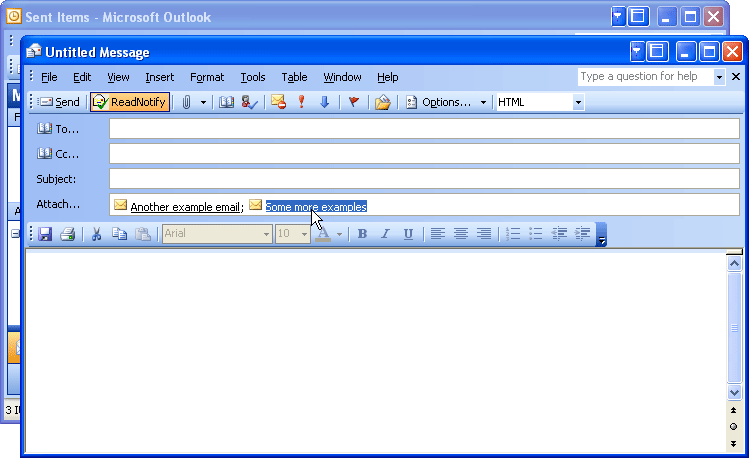Open the Insert menu
Screen dimensions: 749x458
point(159,77)
